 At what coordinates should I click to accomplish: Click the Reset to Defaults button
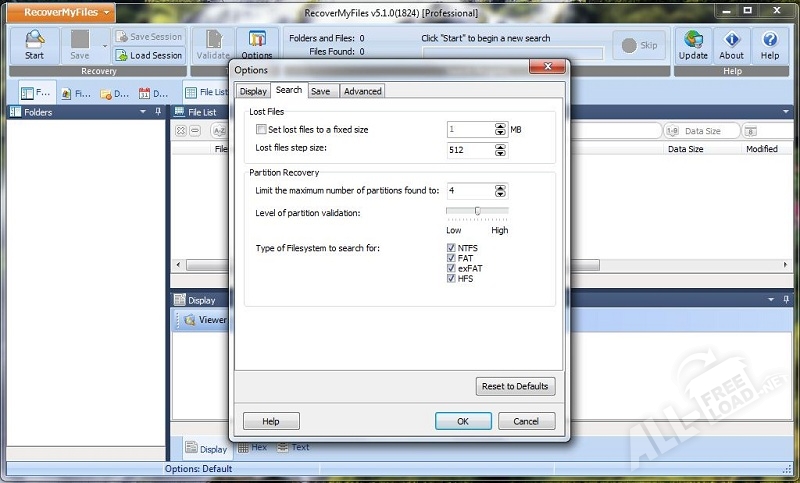515,386
